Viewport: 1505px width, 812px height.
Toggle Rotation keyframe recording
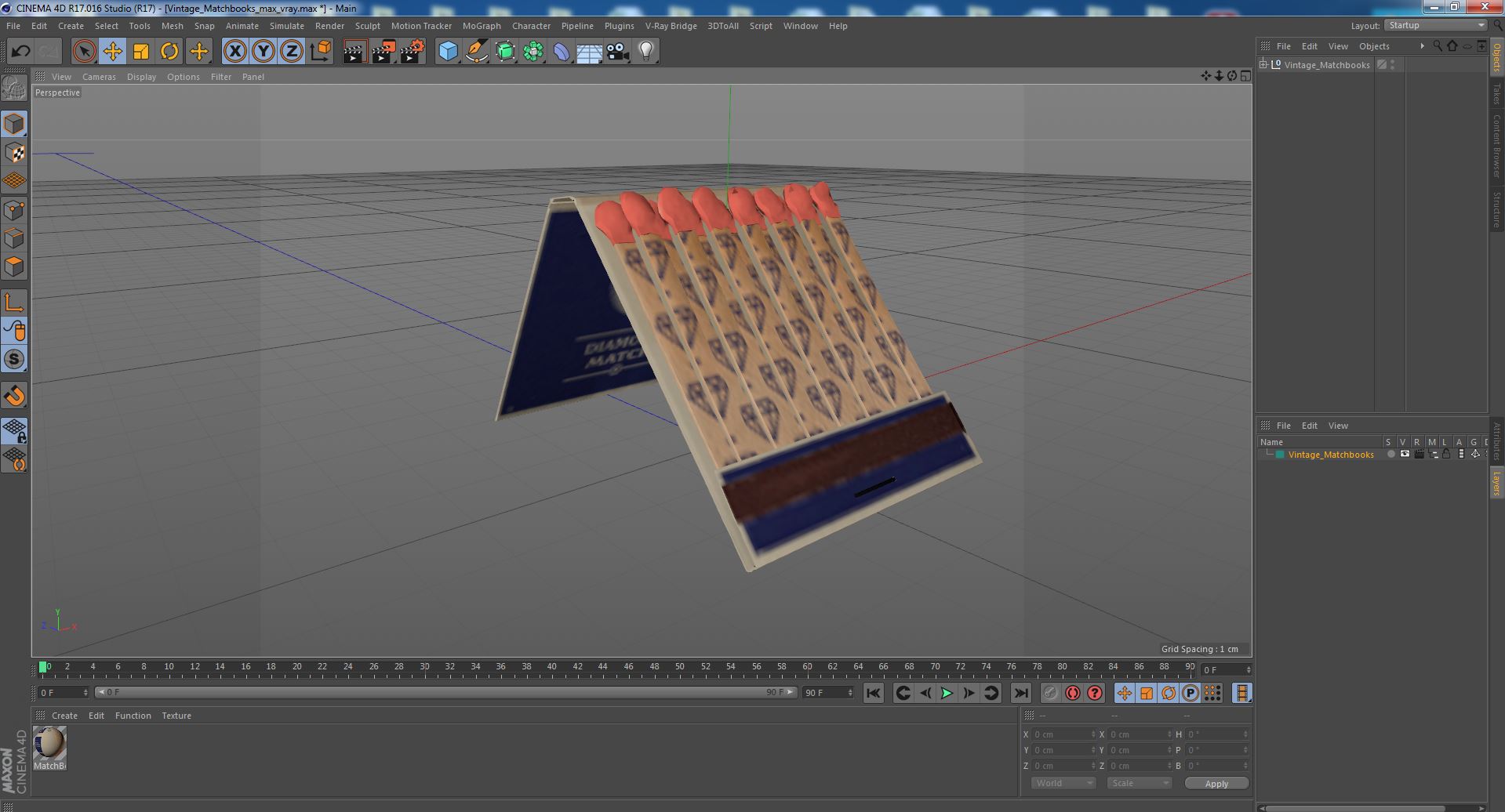[1169, 693]
